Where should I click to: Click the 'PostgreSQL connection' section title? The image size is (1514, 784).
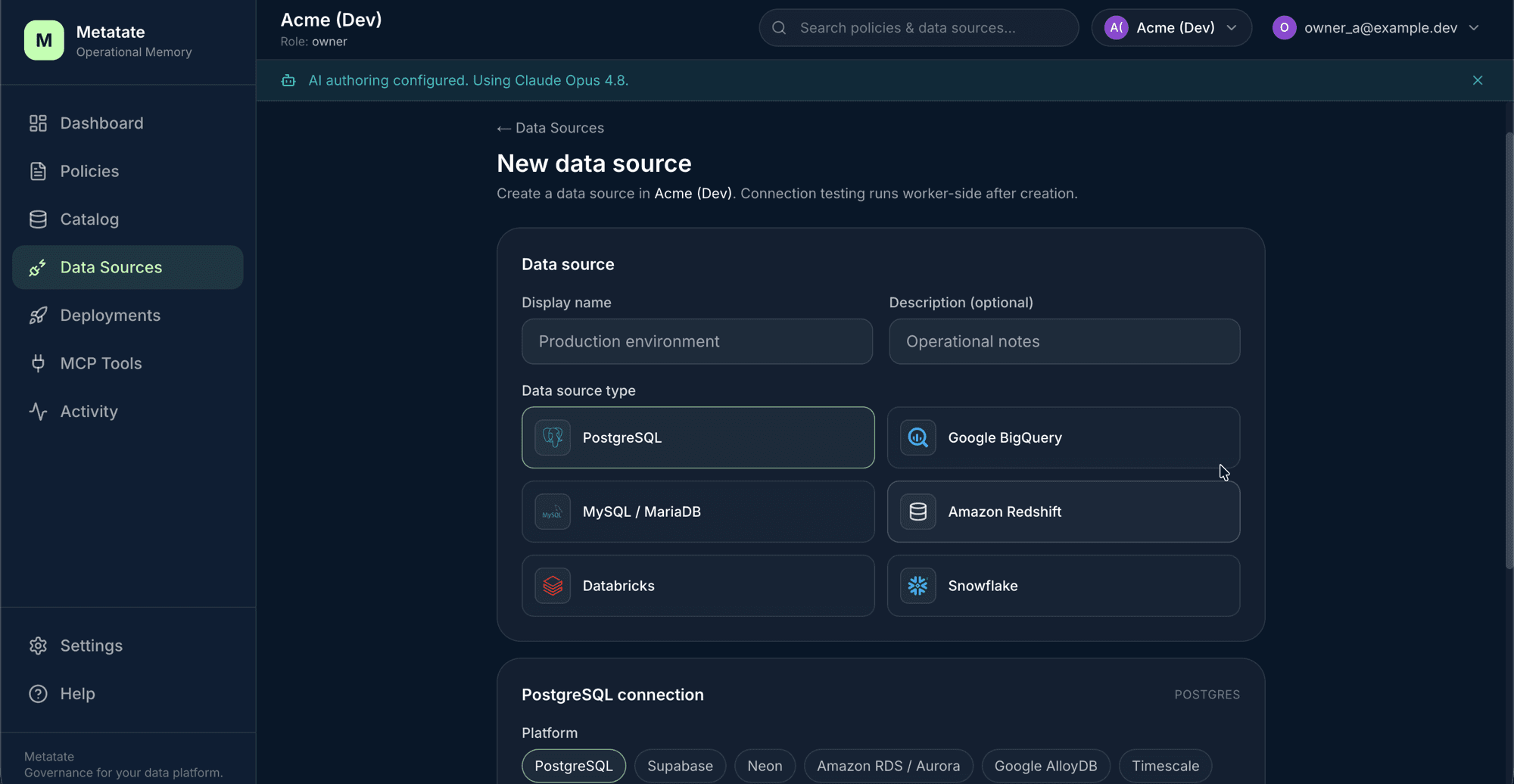[612, 695]
